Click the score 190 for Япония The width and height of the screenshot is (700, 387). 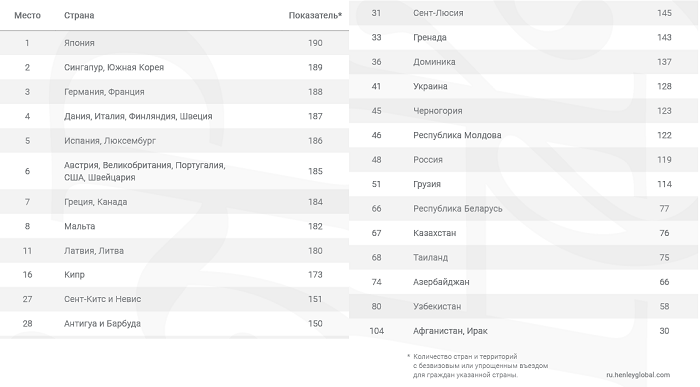point(315,43)
